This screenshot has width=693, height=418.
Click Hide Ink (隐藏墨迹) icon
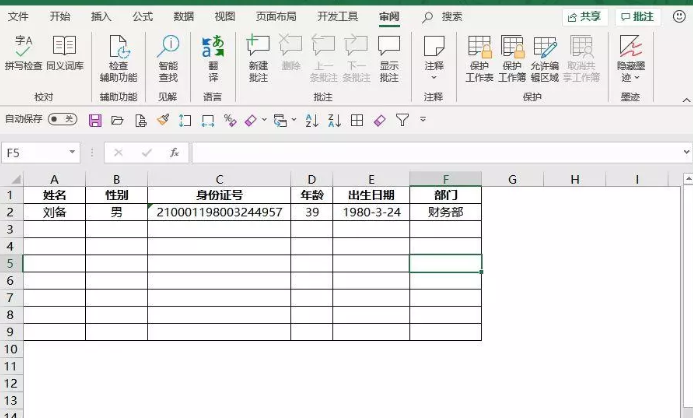[631, 46]
